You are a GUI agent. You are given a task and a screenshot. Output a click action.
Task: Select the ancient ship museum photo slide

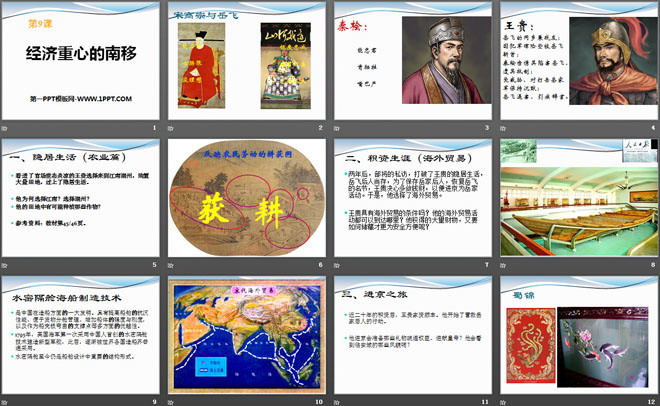579,198
